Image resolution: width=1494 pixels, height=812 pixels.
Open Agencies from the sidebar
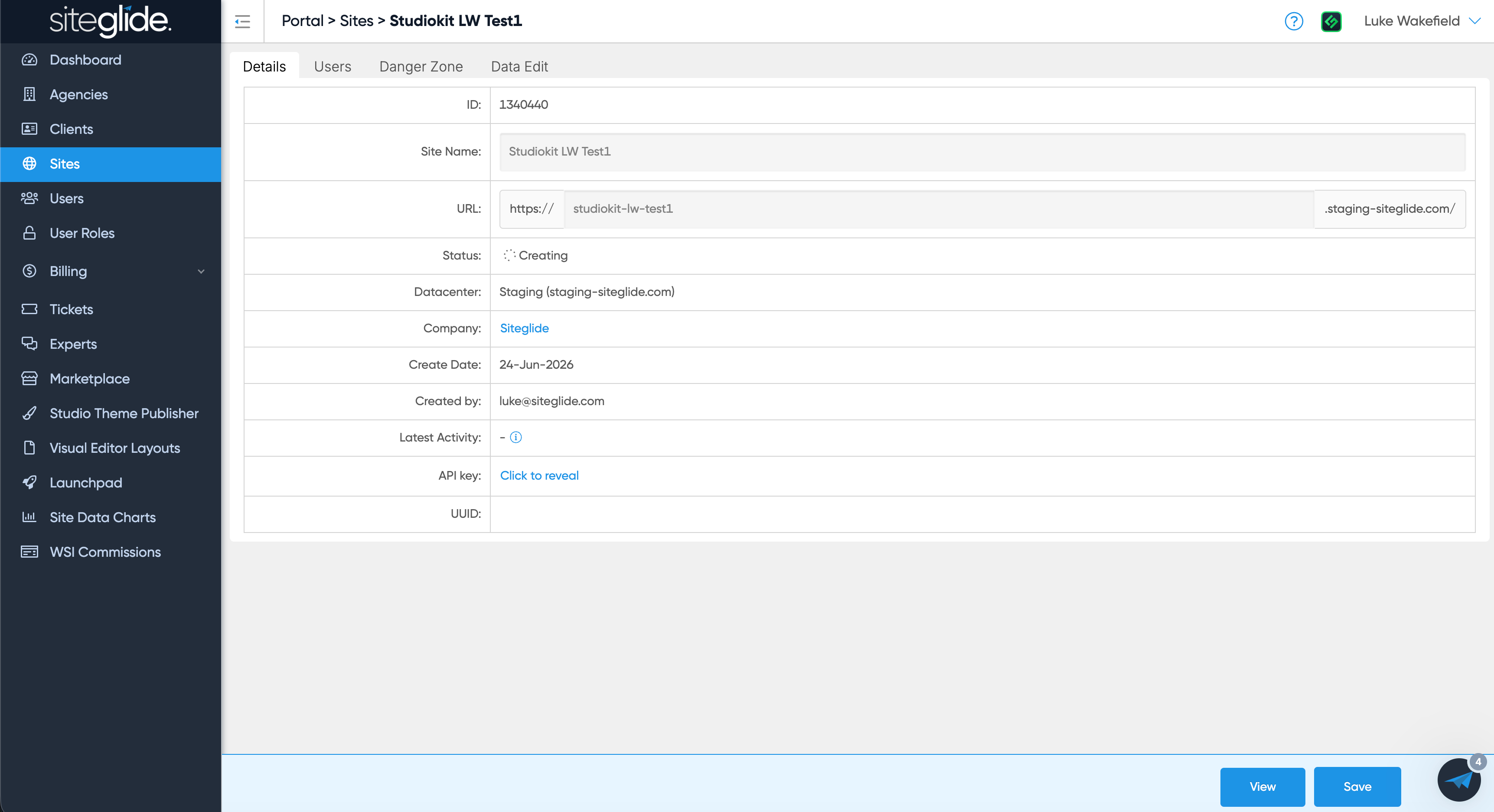click(110, 94)
